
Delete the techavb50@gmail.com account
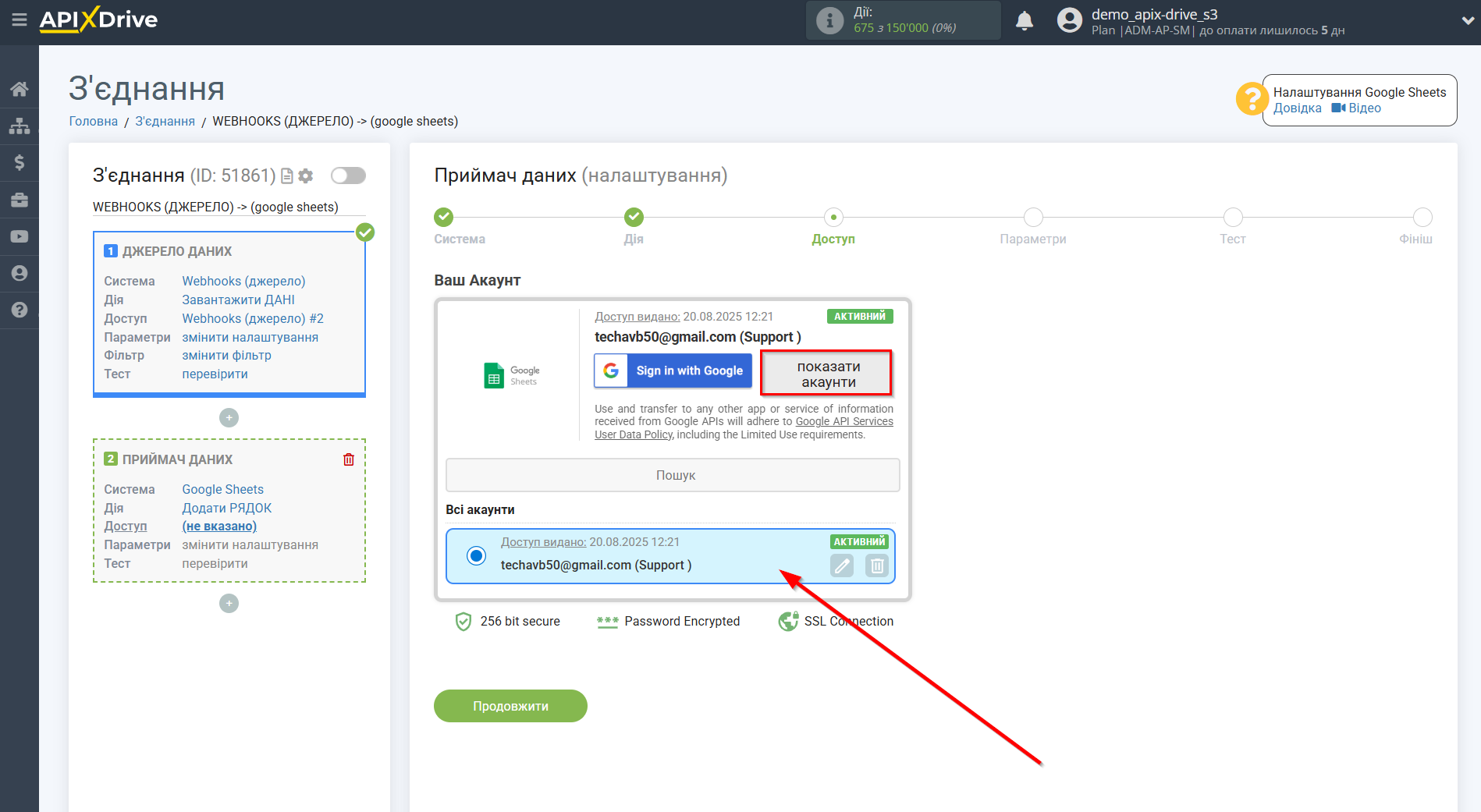[877, 566]
